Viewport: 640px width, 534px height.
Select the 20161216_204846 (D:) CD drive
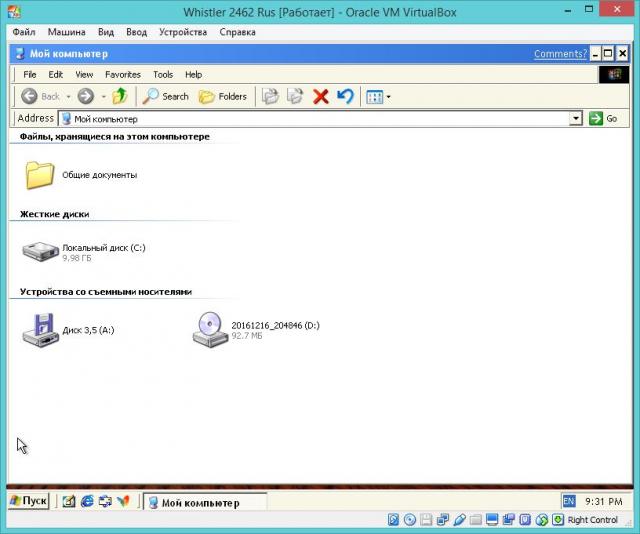[x=256, y=330]
